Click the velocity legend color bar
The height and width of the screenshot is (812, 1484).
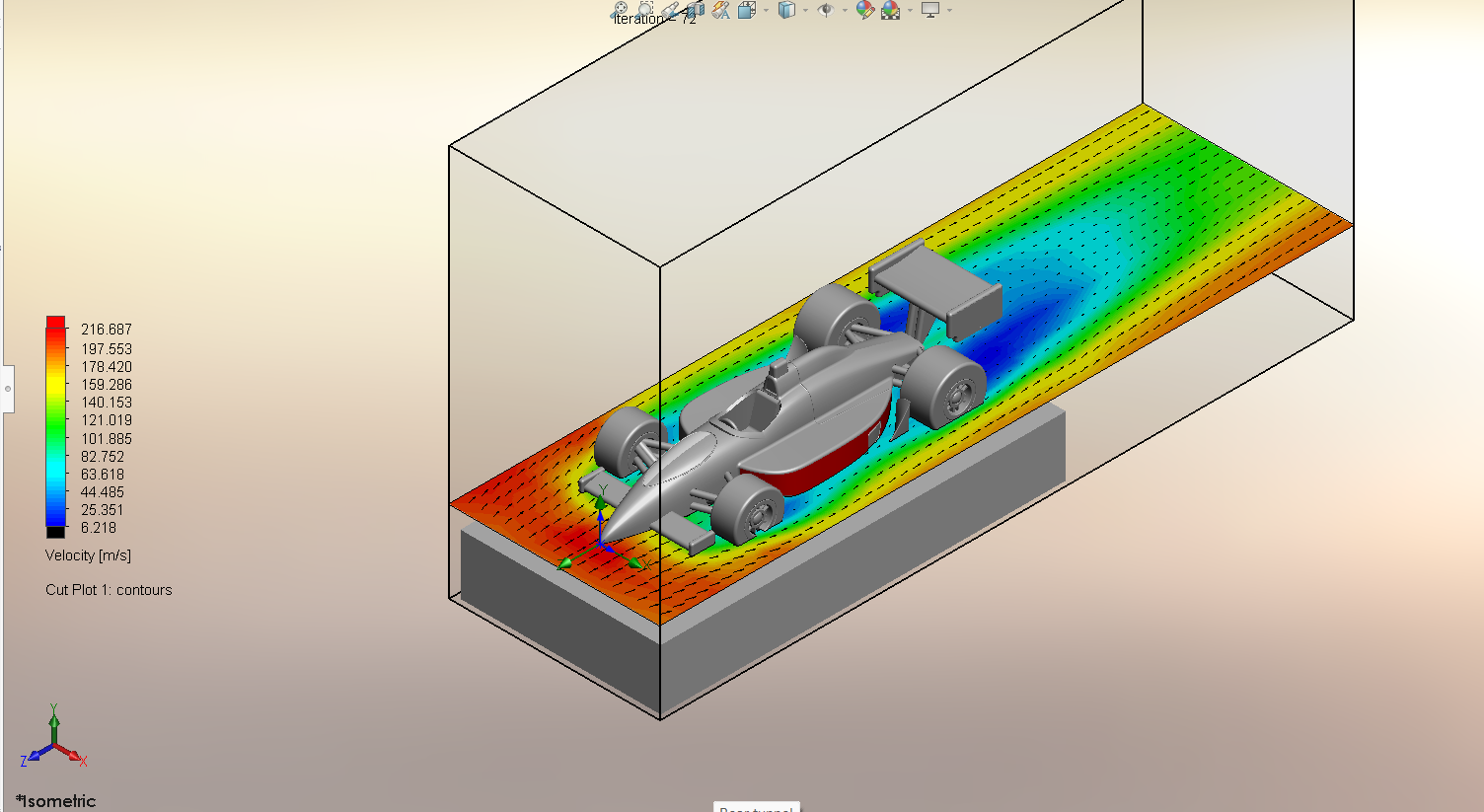click(x=55, y=427)
